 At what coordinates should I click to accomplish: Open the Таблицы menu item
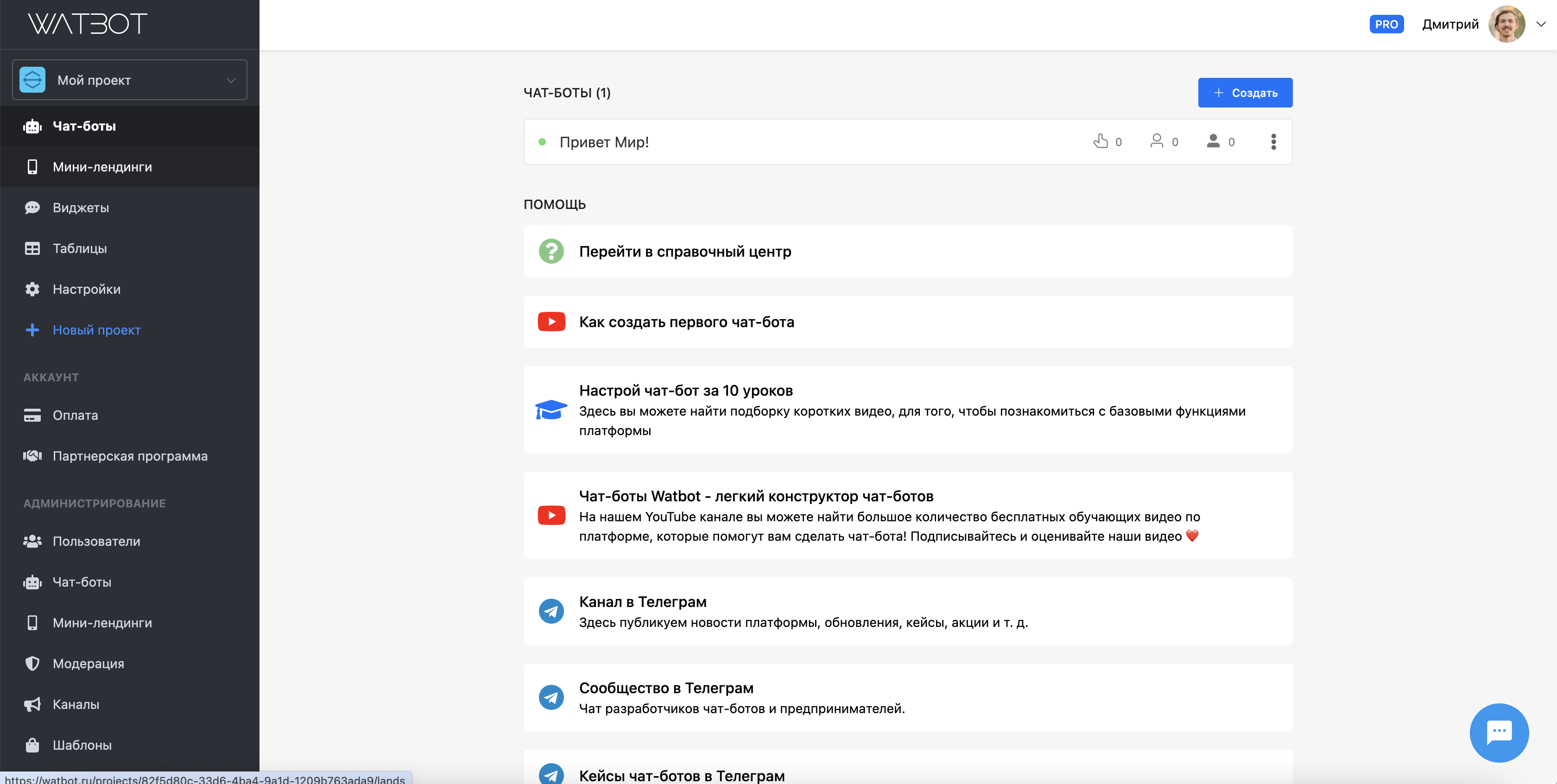click(x=79, y=248)
